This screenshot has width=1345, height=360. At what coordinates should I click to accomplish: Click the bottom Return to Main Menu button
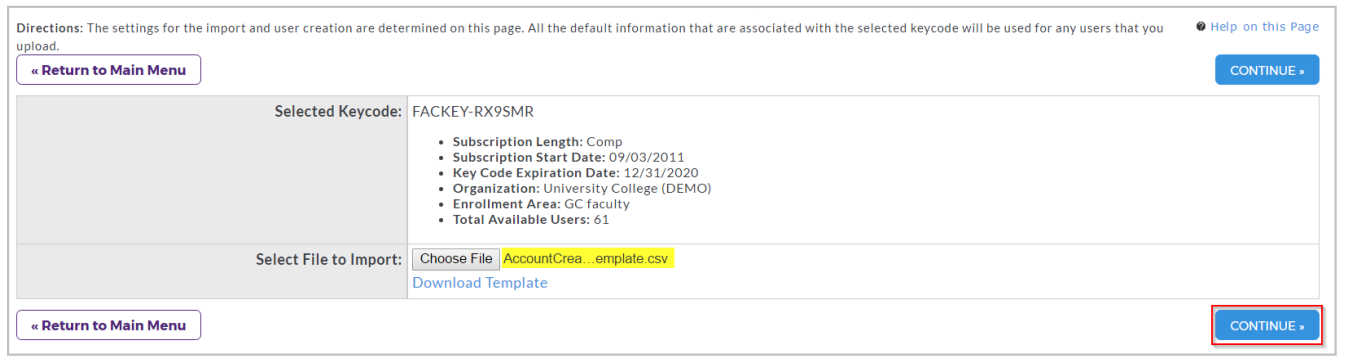(x=108, y=325)
